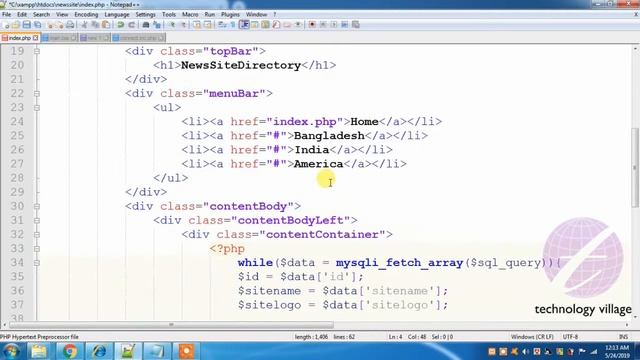Toggle Show All Characters pilcrow icon
Viewport: 640px width, 360px height.
pos(233,25)
